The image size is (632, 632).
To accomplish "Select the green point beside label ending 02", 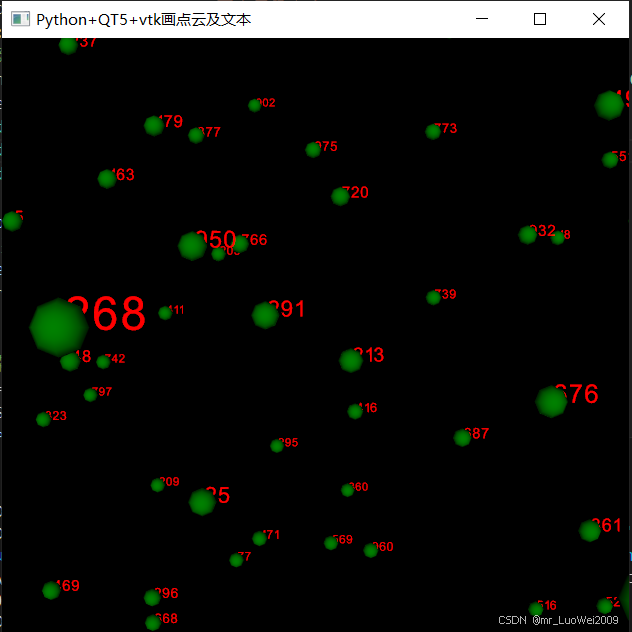I will tap(254, 105).
